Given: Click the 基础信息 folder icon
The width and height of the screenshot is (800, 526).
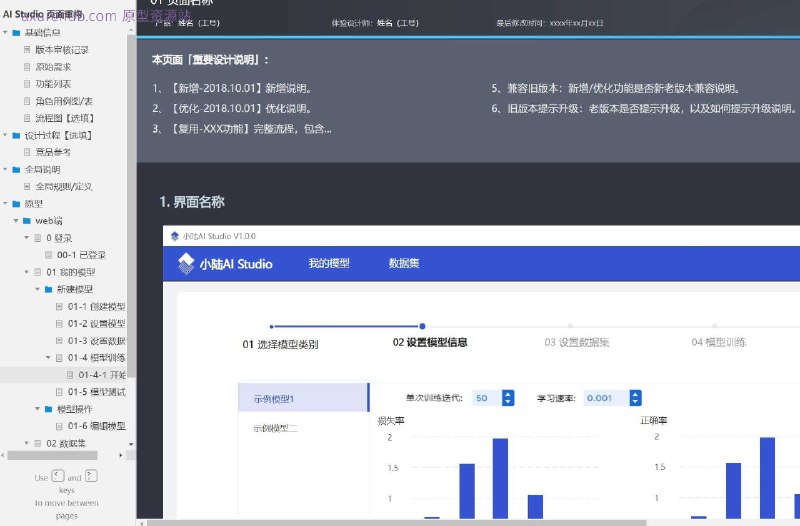Looking at the screenshot, I should click(16, 33).
